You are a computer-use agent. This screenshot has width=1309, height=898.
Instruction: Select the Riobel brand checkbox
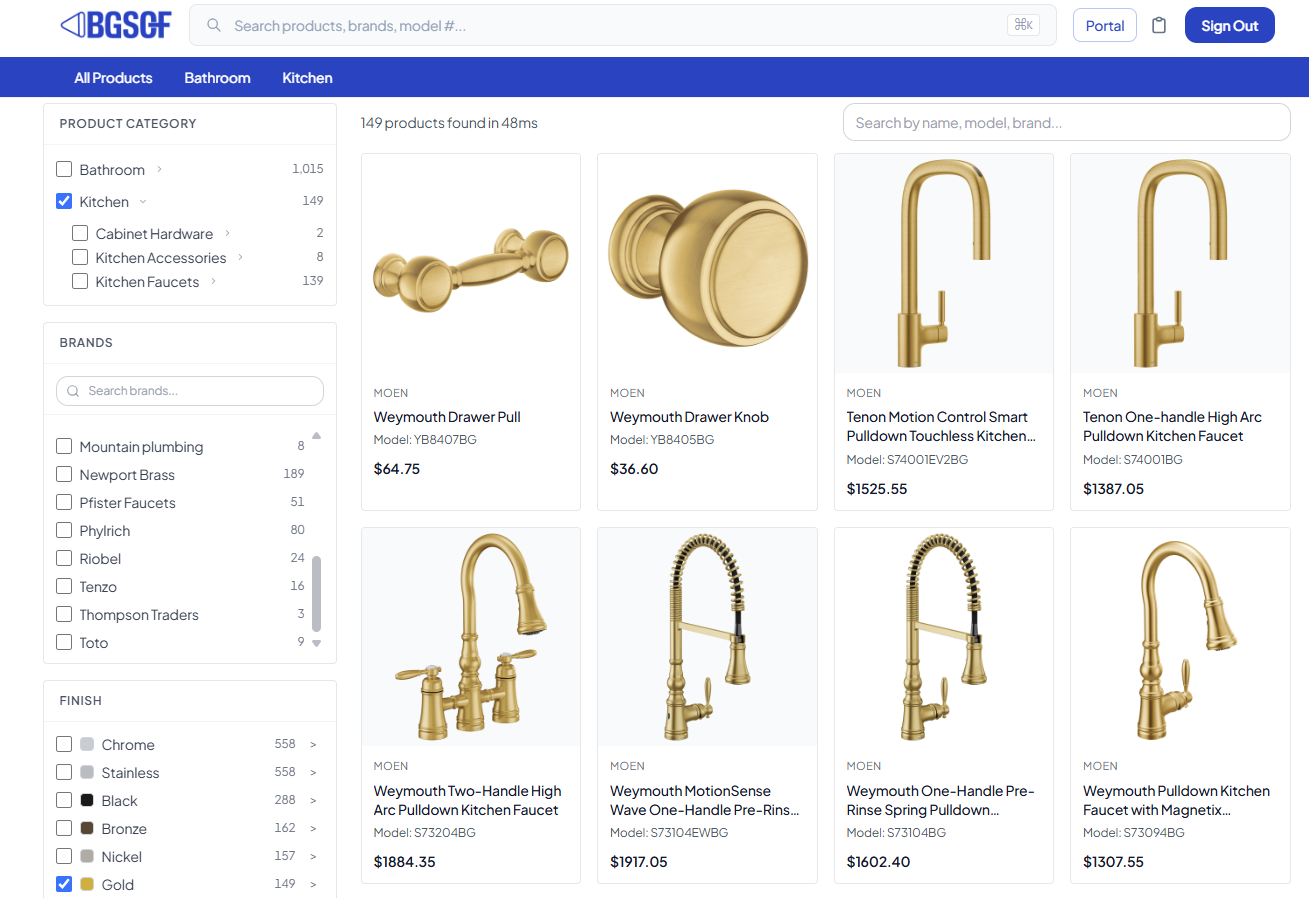pos(64,558)
